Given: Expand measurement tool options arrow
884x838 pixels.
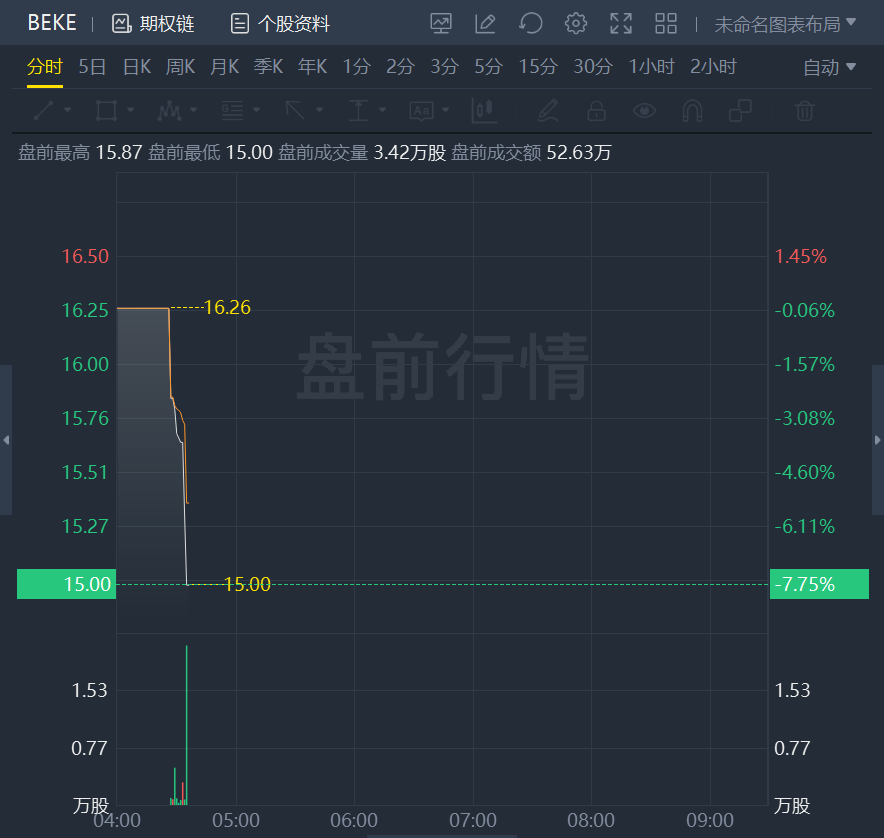Looking at the screenshot, I should [383, 110].
